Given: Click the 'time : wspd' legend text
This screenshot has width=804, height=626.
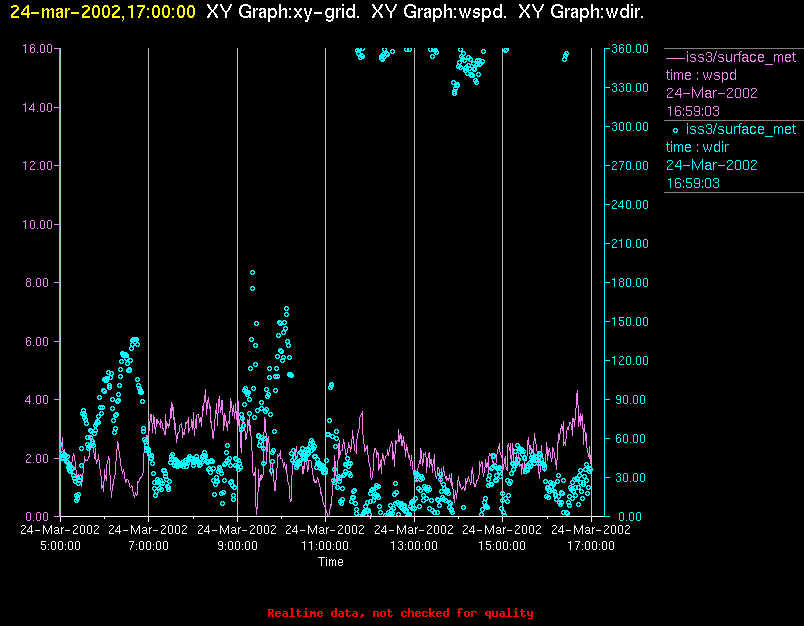Looking at the screenshot, I should pos(701,75).
